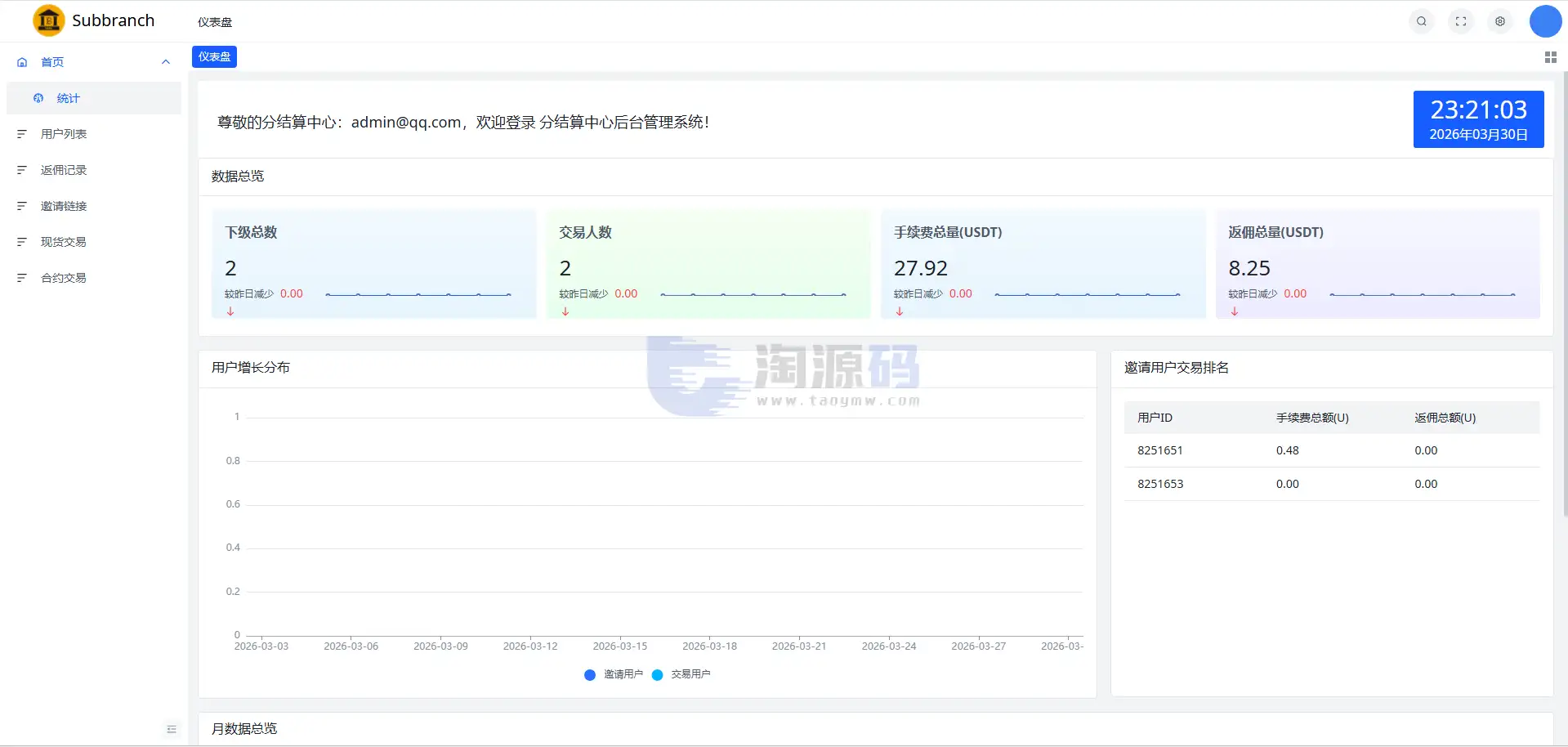1568x747 pixels.
Task: Click user ID 8251653 cell
Action: coord(1160,484)
